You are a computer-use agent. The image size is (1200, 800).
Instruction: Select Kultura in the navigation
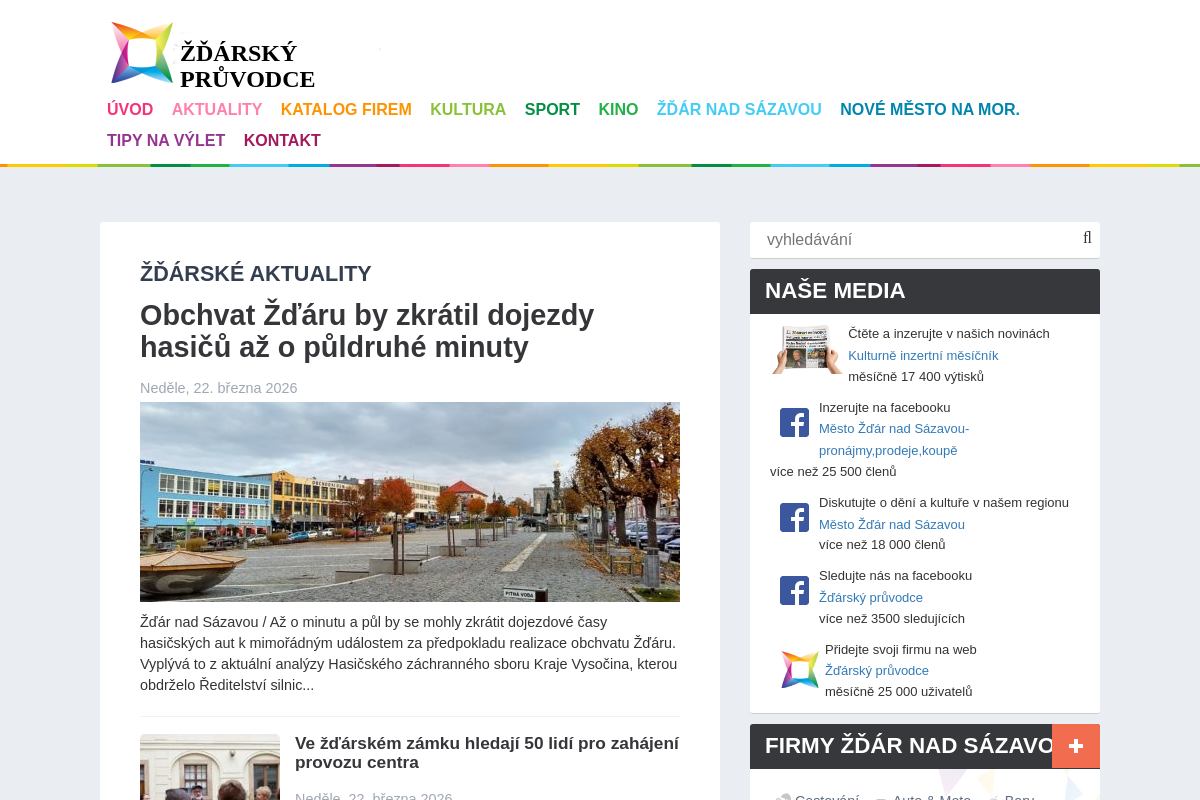coord(468,110)
